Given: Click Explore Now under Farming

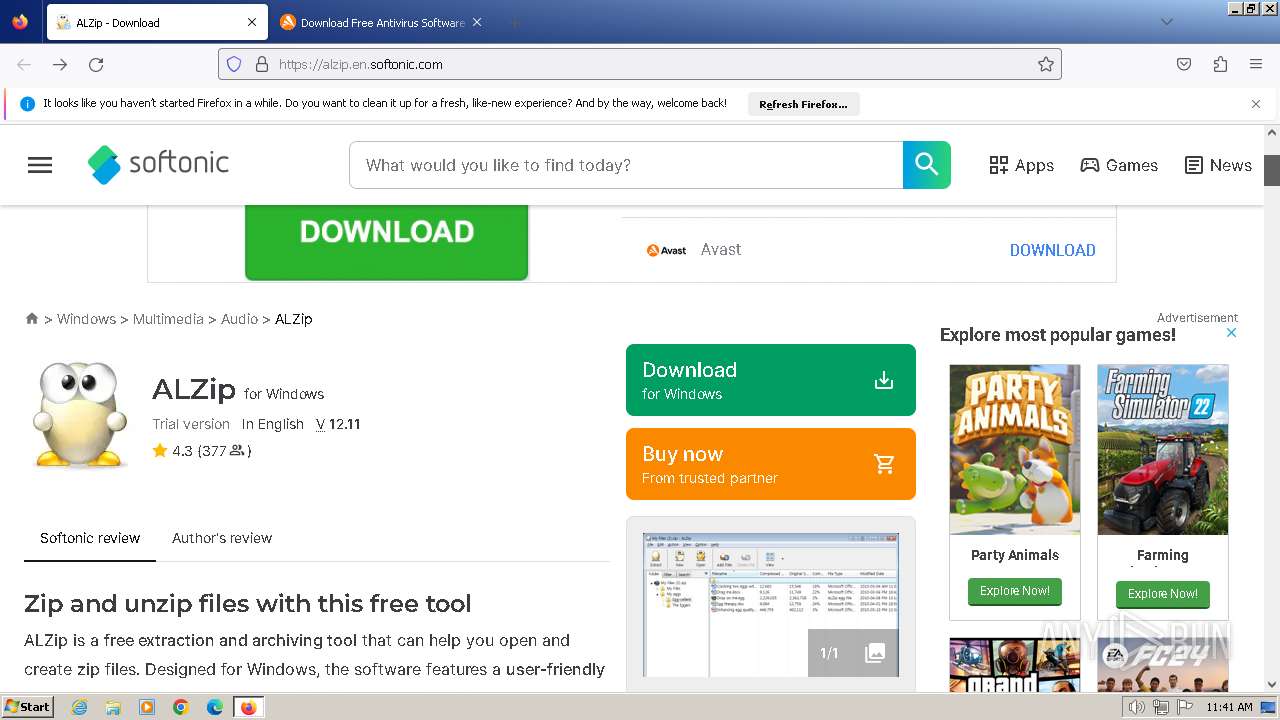Looking at the screenshot, I should point(1163,594).
